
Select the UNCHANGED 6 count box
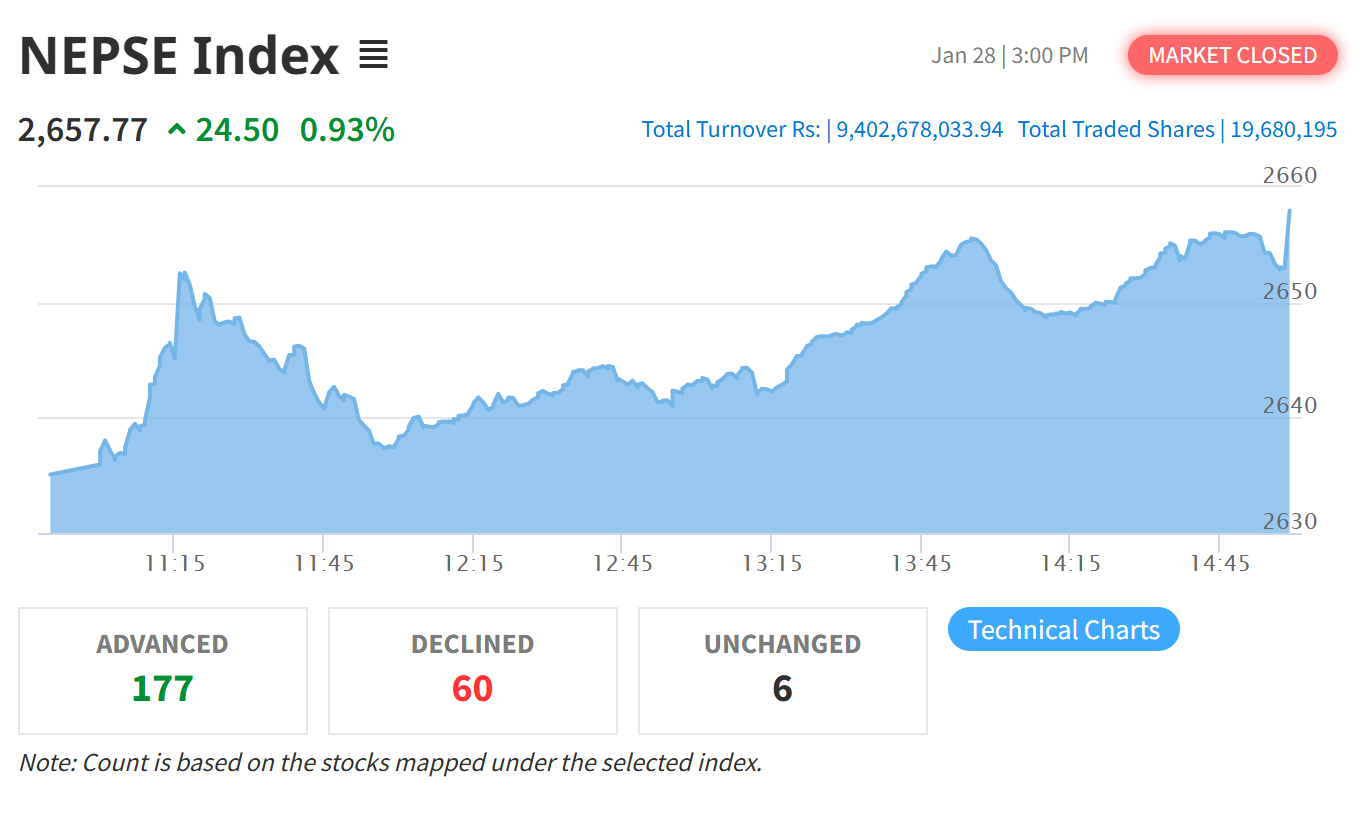coord(782,671)
